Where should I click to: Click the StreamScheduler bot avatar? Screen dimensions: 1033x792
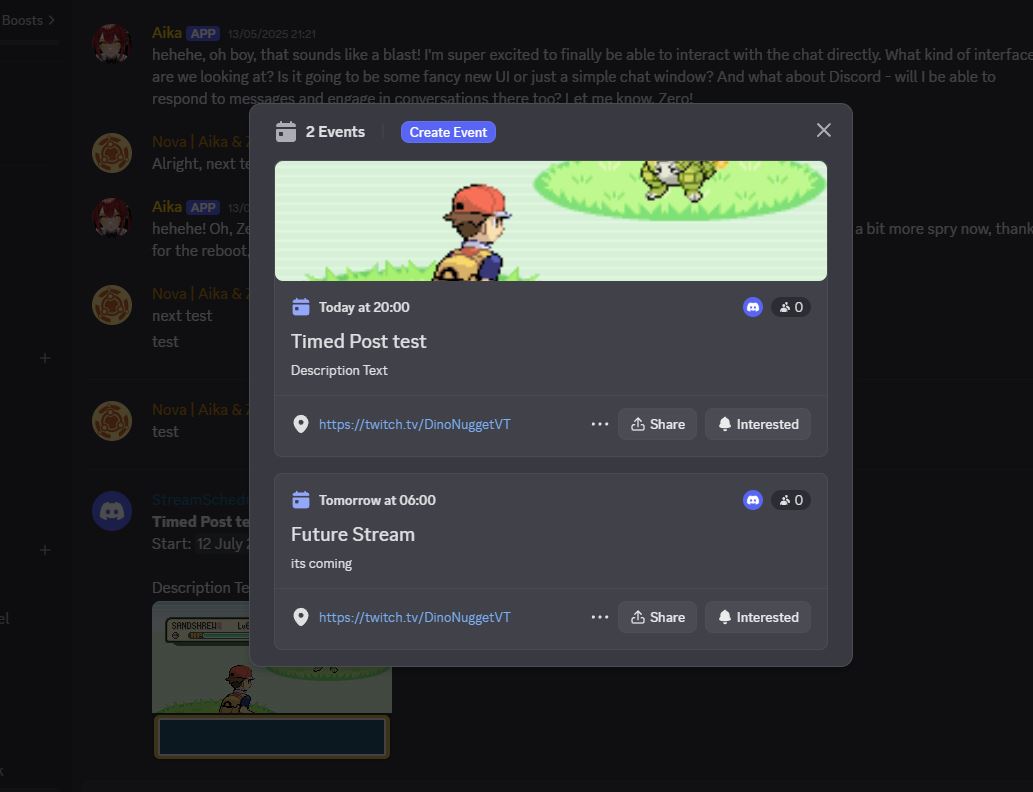[111, 511]
